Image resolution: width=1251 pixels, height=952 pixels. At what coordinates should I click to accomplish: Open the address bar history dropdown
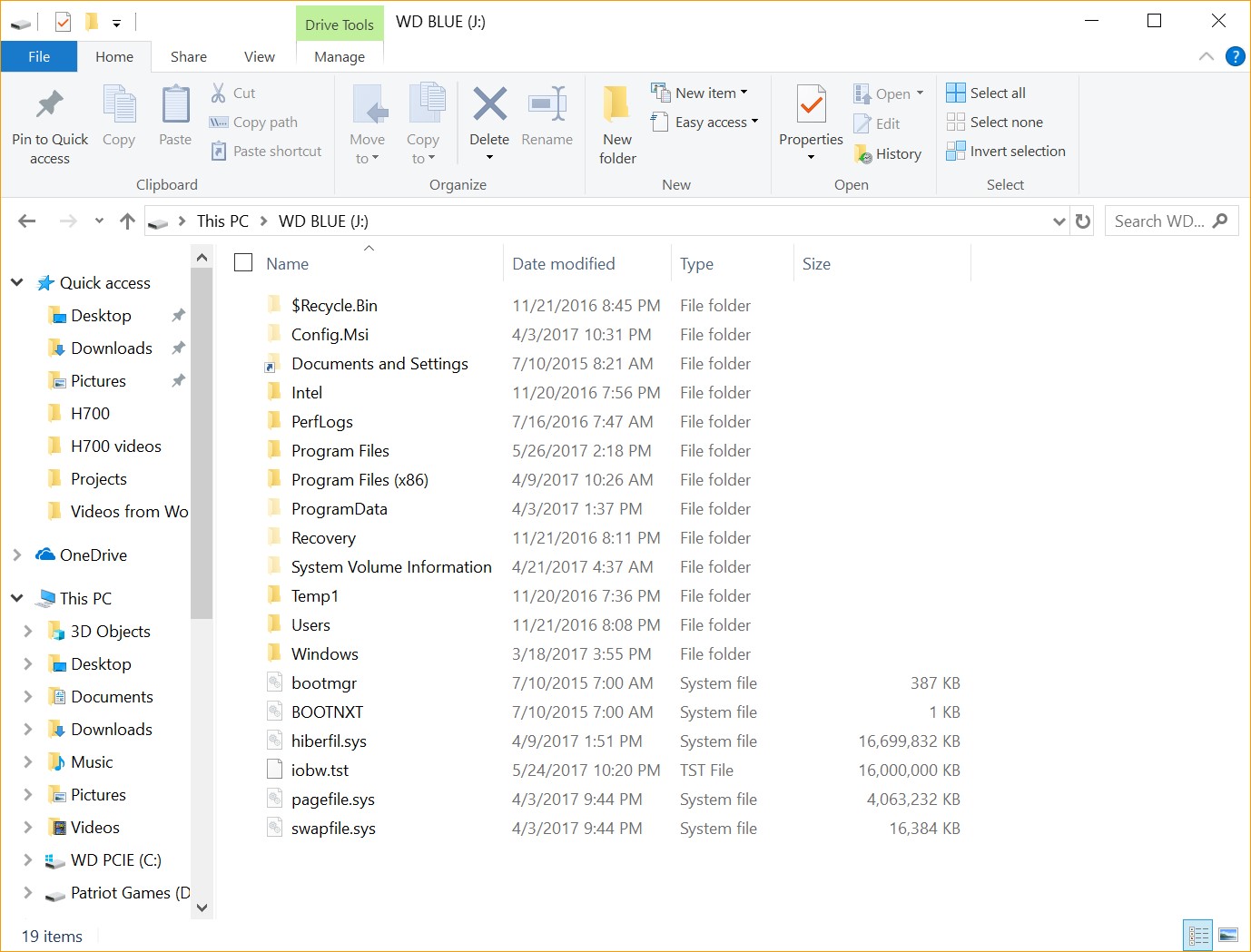point(1059,221)
